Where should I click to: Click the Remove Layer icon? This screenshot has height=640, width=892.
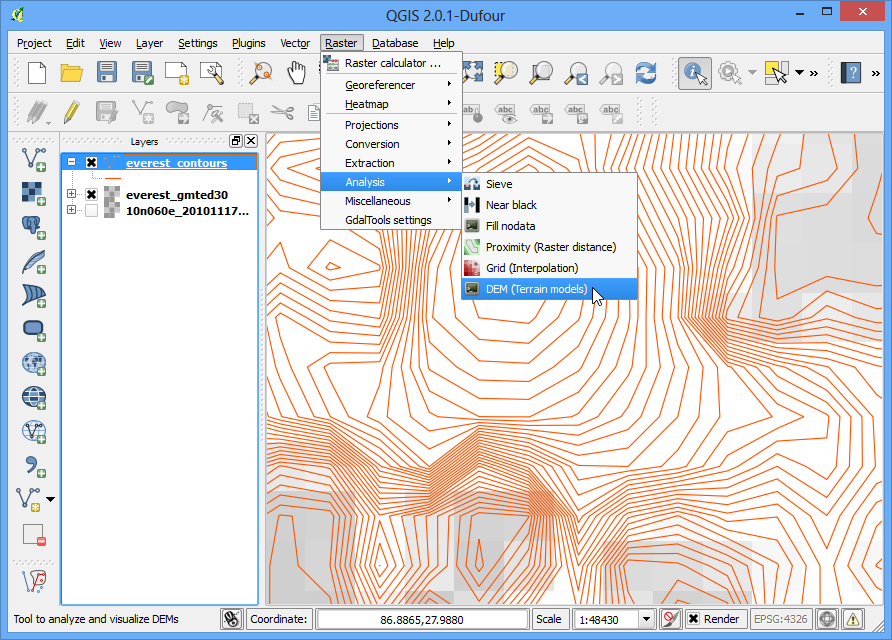point(34,535)
